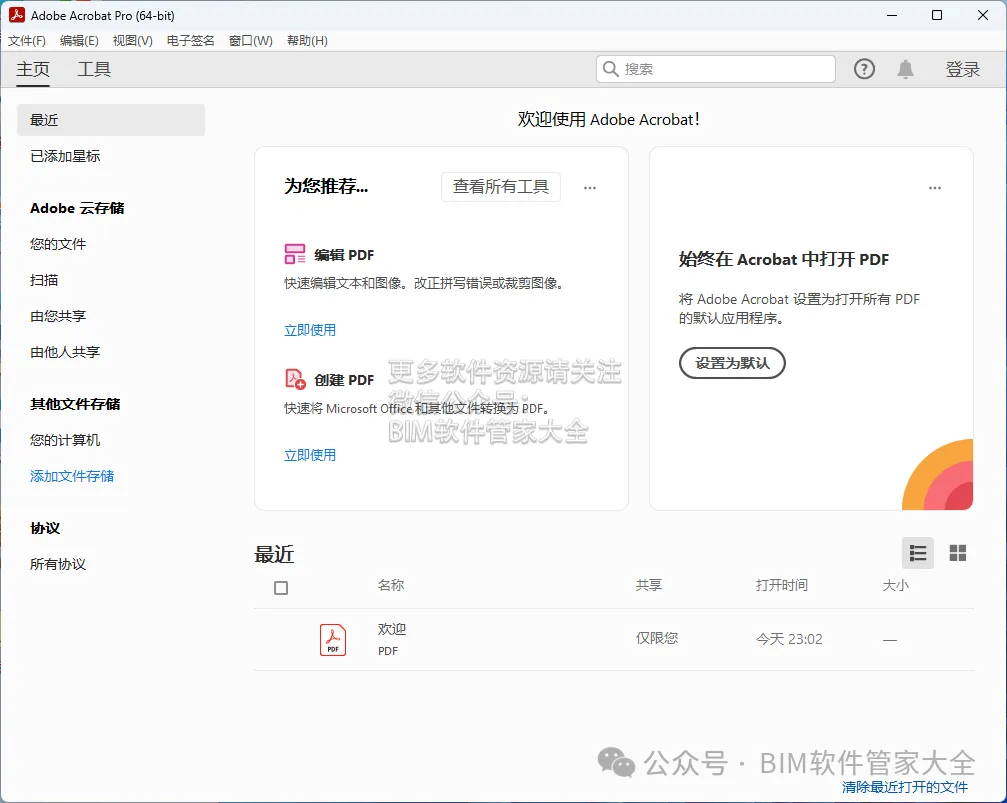Click the 仅限您 sharing cell

[x=656, y=638]
